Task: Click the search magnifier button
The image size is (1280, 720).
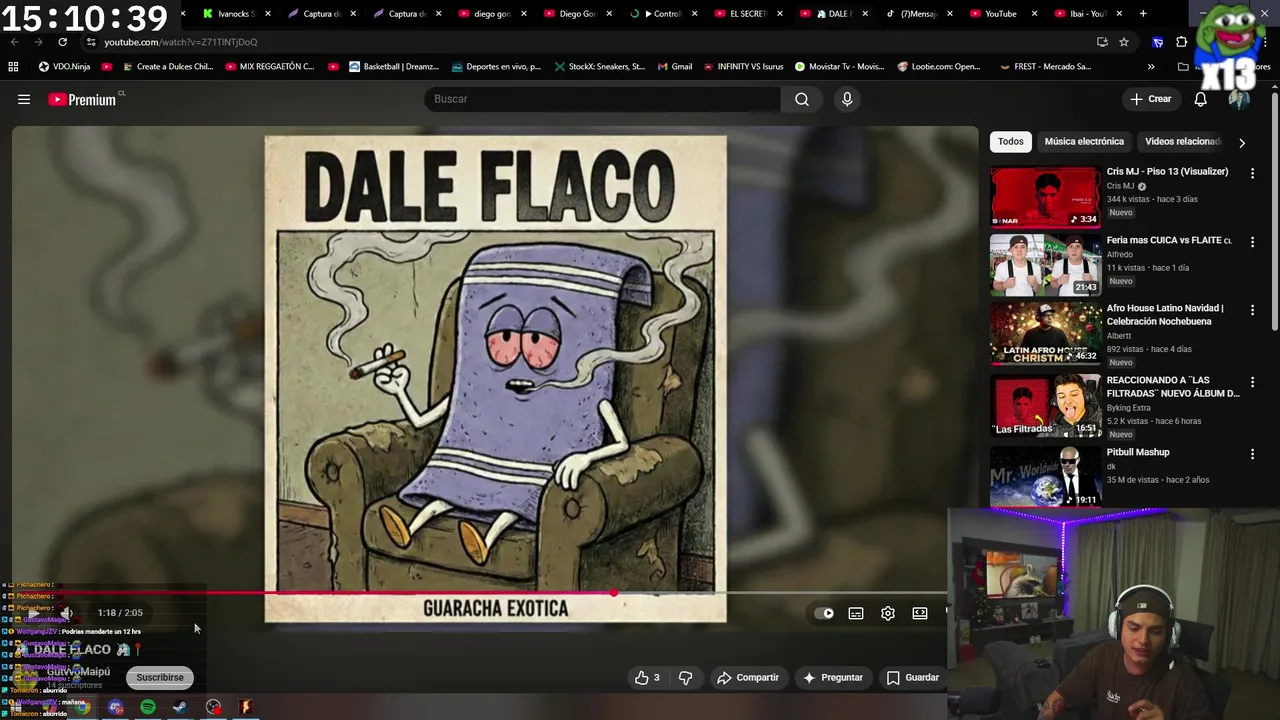Action: tap(802, 99)
